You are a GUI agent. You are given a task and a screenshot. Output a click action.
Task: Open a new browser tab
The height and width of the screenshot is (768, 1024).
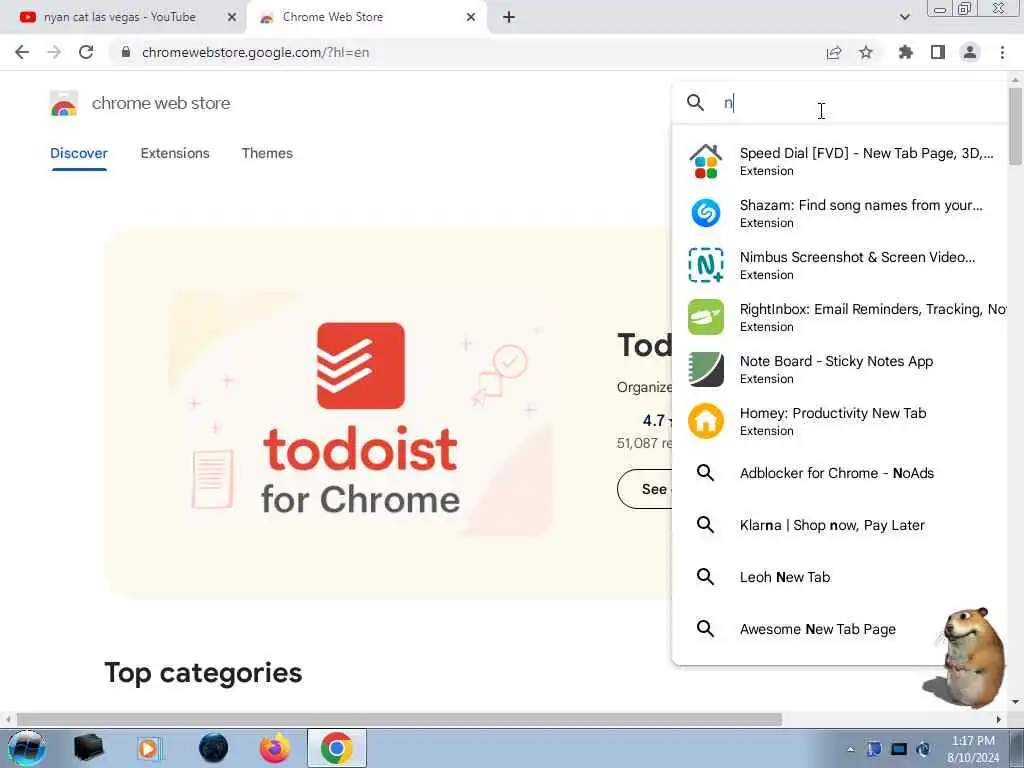pyautogui.click(x=509, y=18)
